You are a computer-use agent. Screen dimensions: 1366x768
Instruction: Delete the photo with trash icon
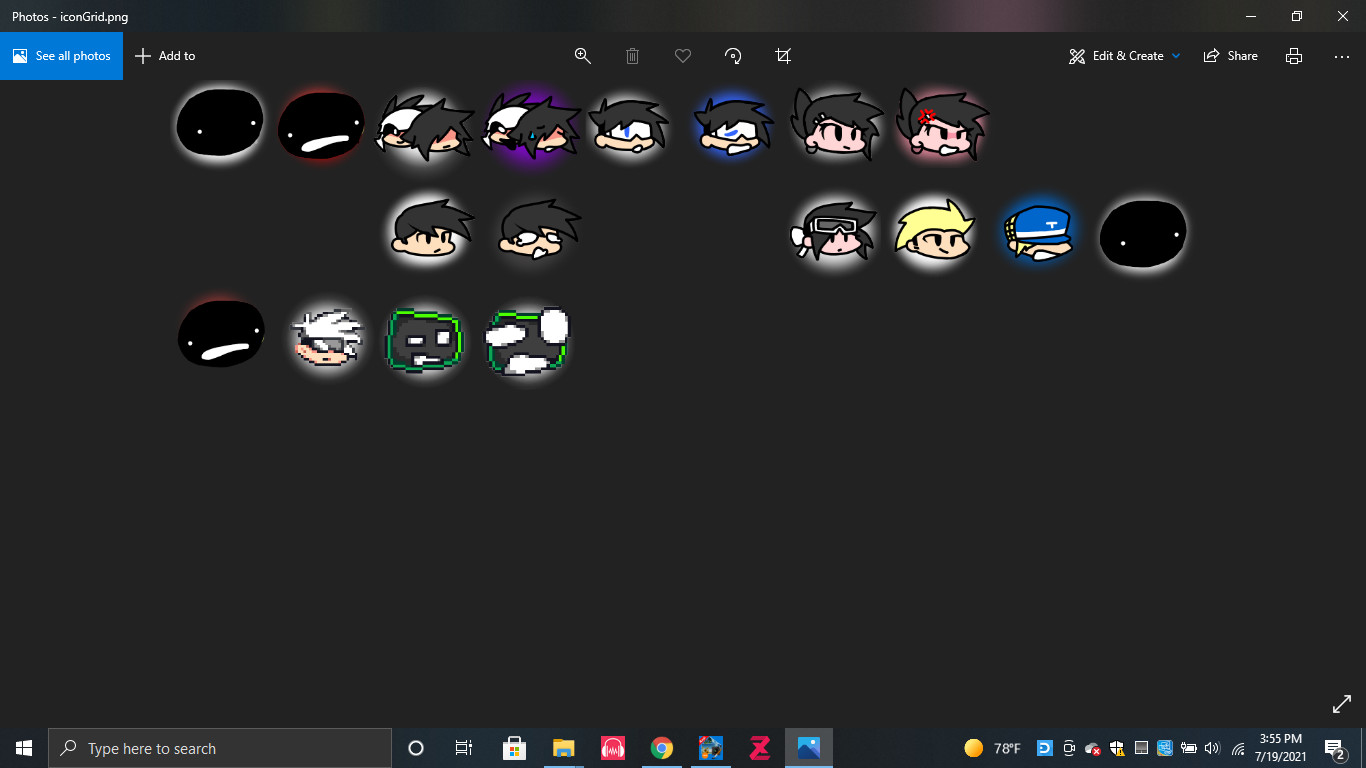click(x=632, y=56)
